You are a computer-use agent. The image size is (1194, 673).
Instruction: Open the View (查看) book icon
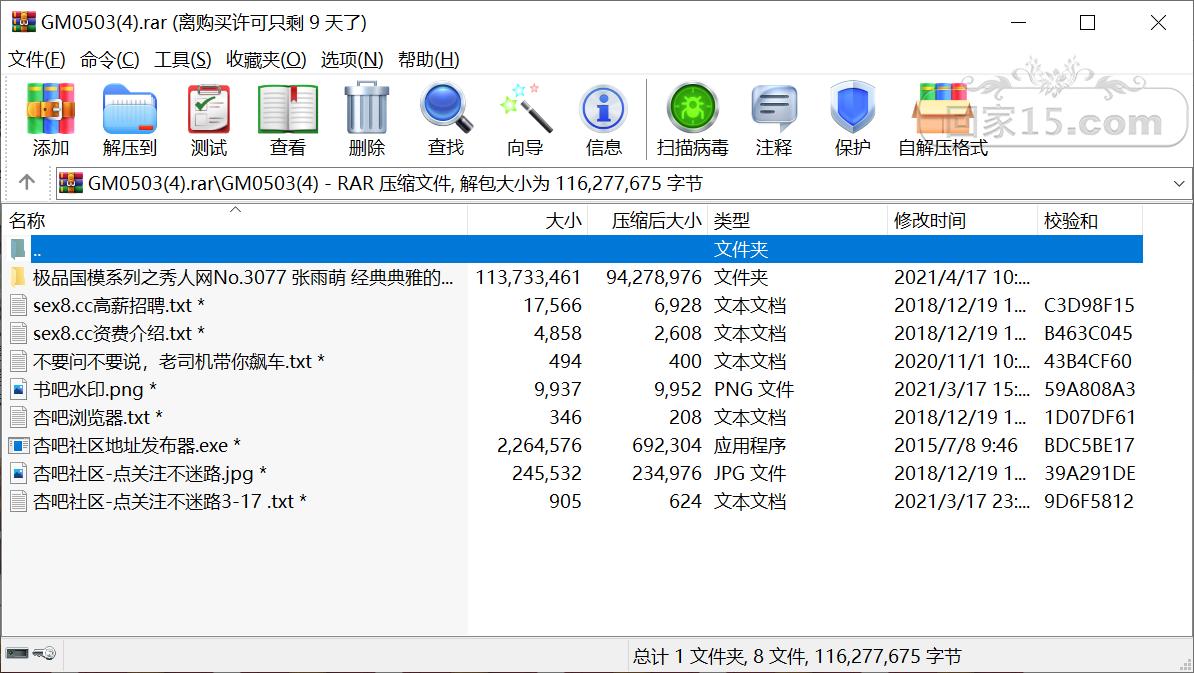[288, 109]
